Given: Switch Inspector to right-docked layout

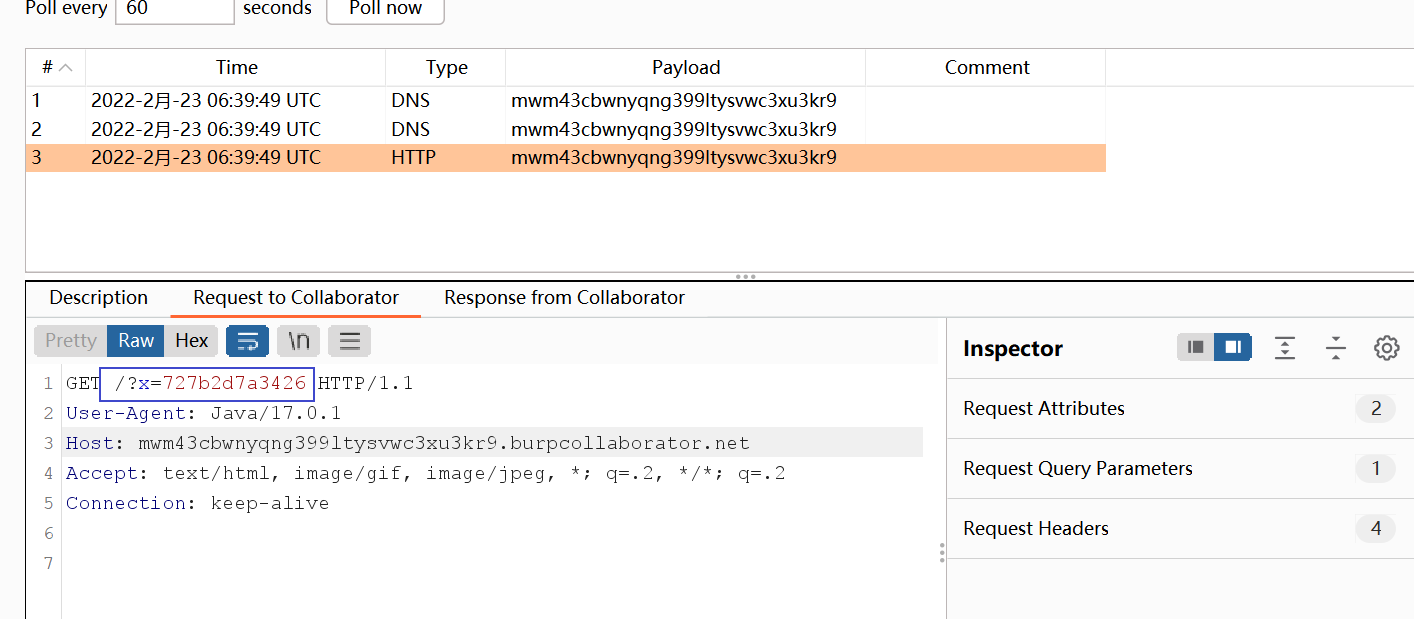Looking at the screenshot, I should [1233, 348].
